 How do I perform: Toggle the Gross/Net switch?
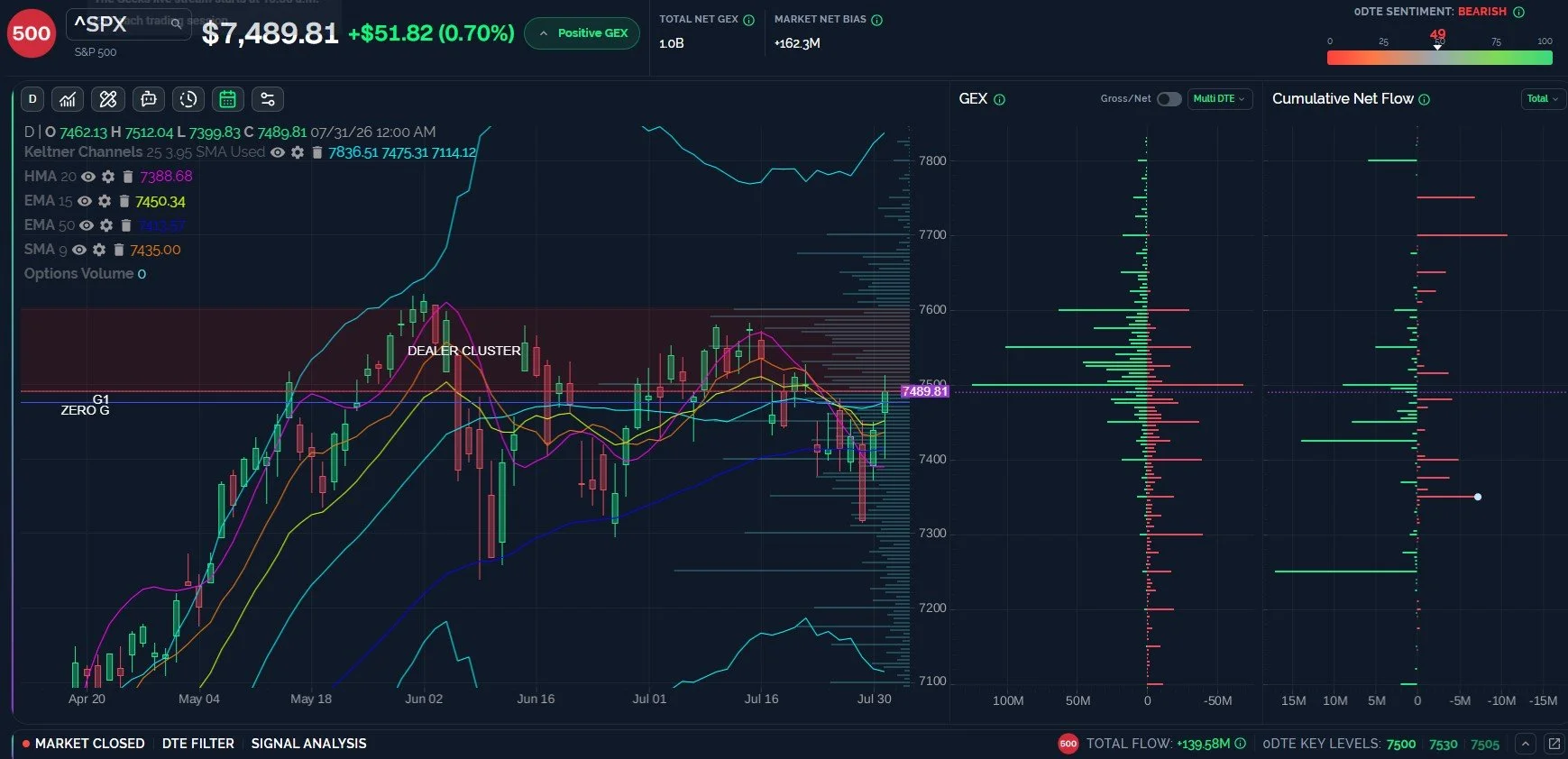pos(1169,99)
